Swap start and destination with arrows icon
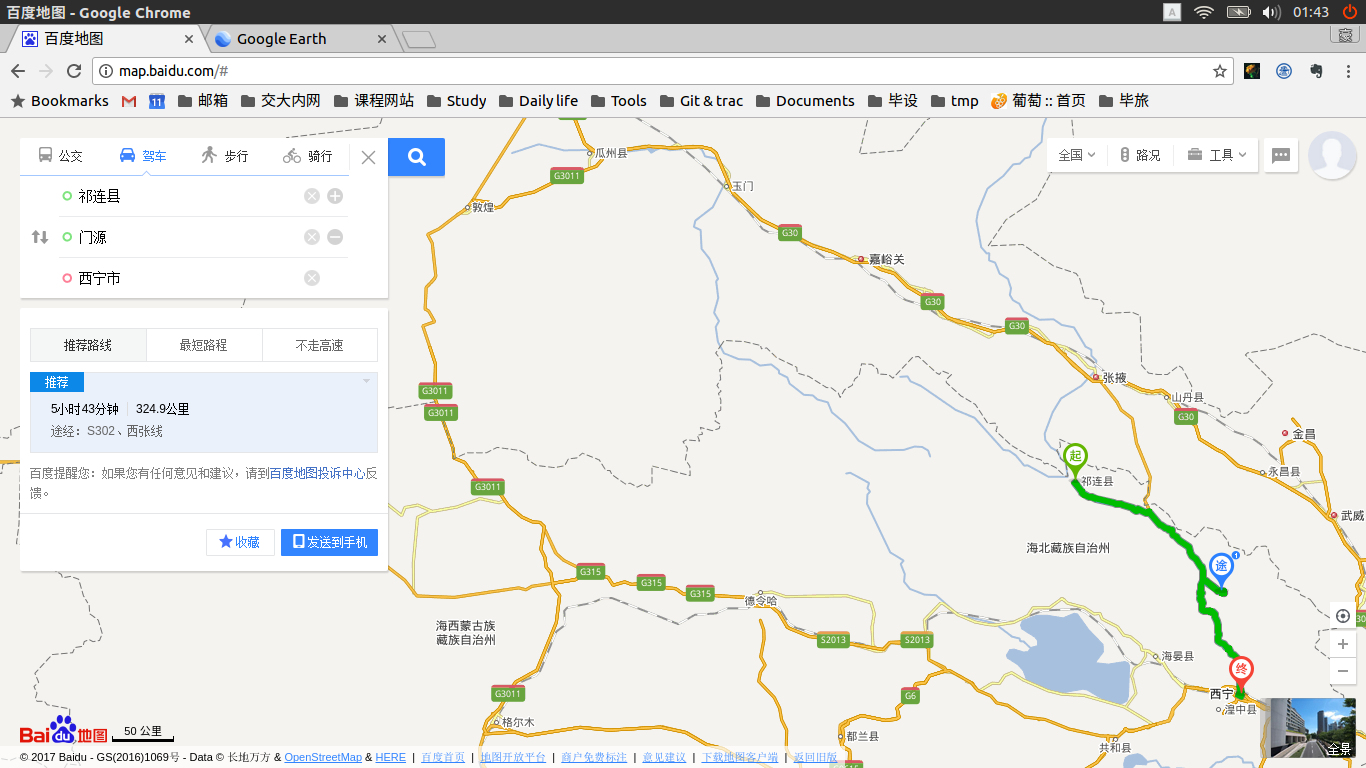The image size is (1366, 768). click(x=40, y=237)
